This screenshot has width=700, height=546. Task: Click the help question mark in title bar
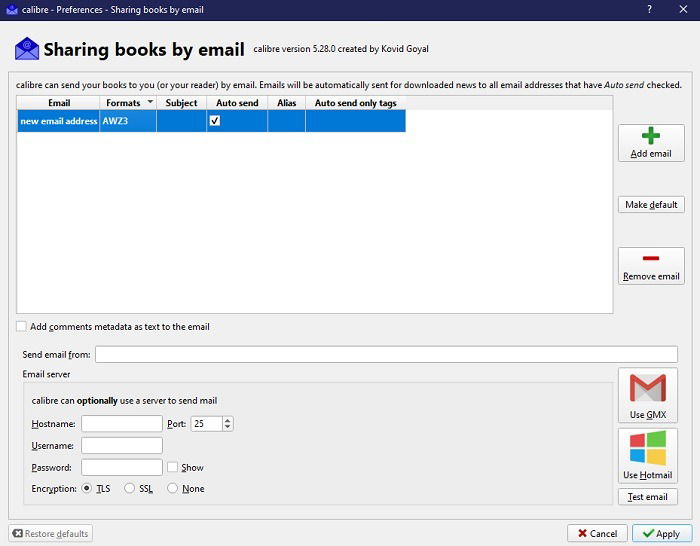pos(650,9)
